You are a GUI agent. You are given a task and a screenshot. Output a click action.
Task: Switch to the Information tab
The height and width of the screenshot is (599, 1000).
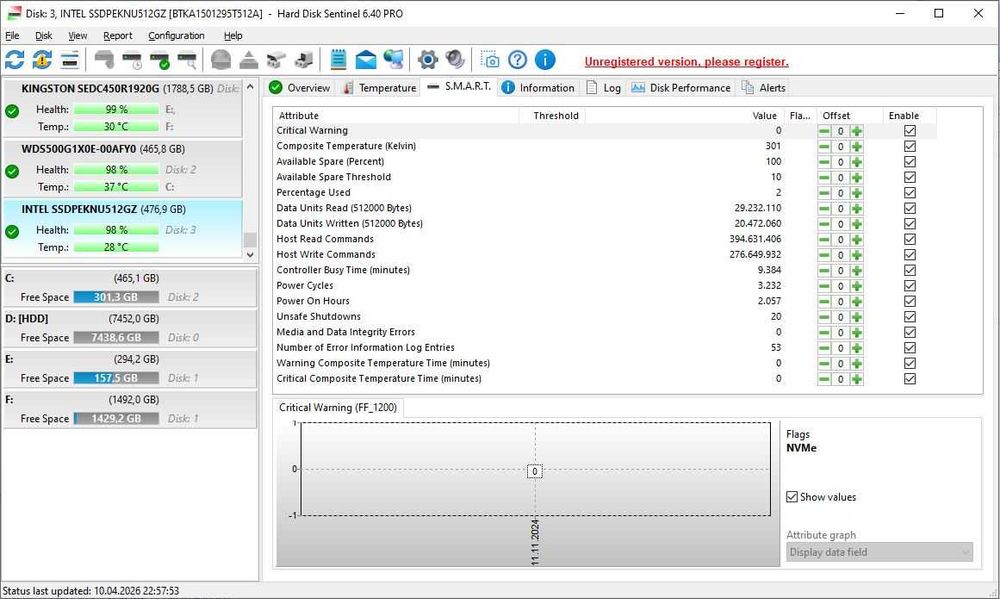tap(538, 88)
